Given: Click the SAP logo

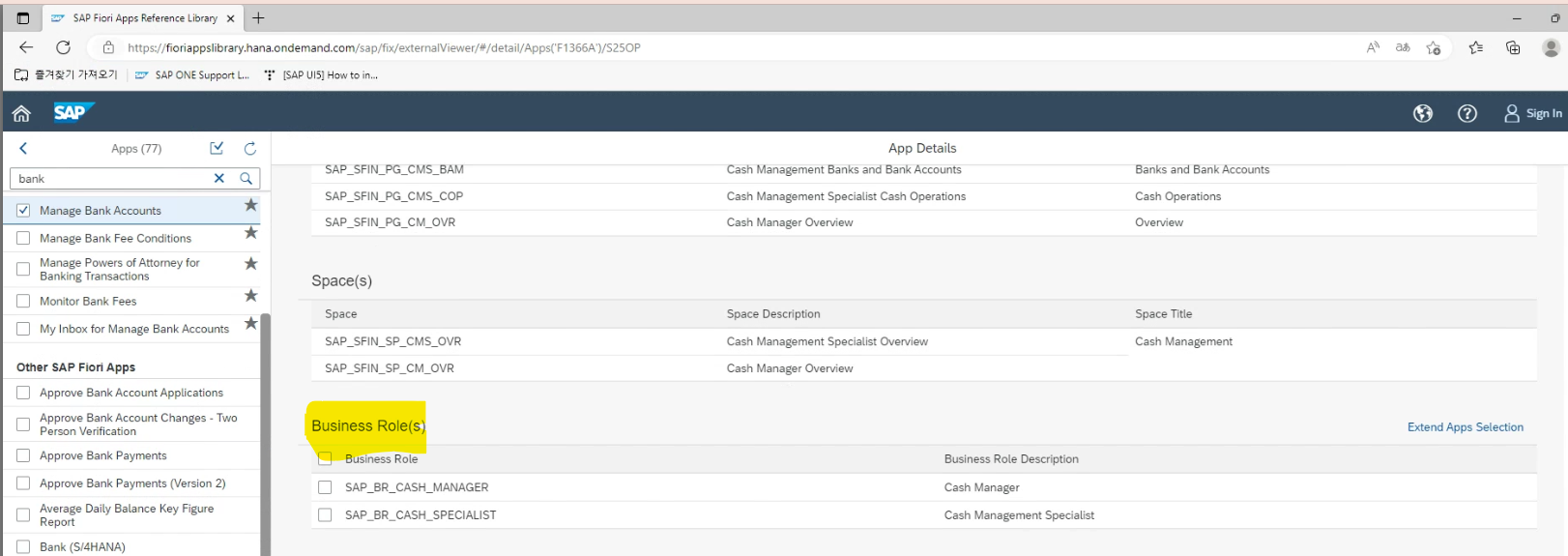Looking at the screenshot, I should (x=73, y=113).
